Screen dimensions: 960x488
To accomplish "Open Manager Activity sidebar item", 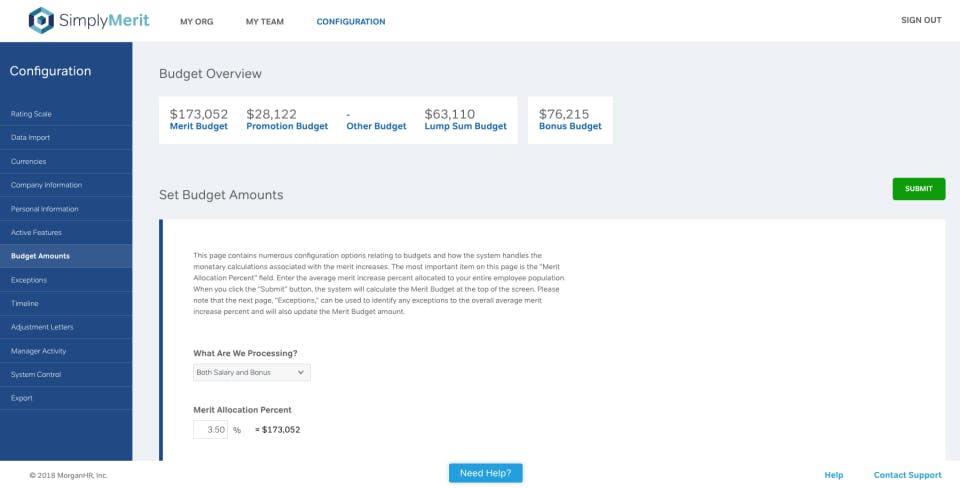I will pyautogui.click(x=66, y=351).
